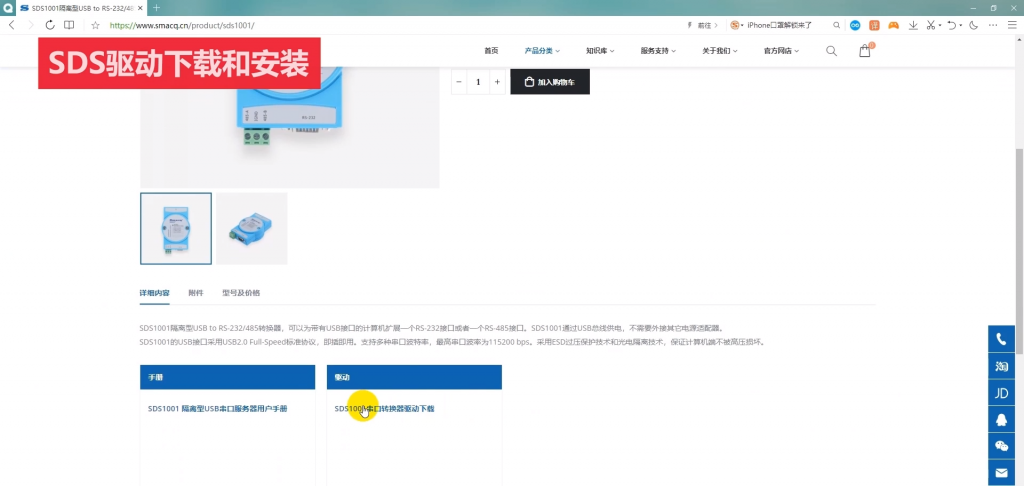The width and height of the screenshot is (1024, 486).
Task: Open the SDS1001 用户手册 link
Action: pos(217,409)
